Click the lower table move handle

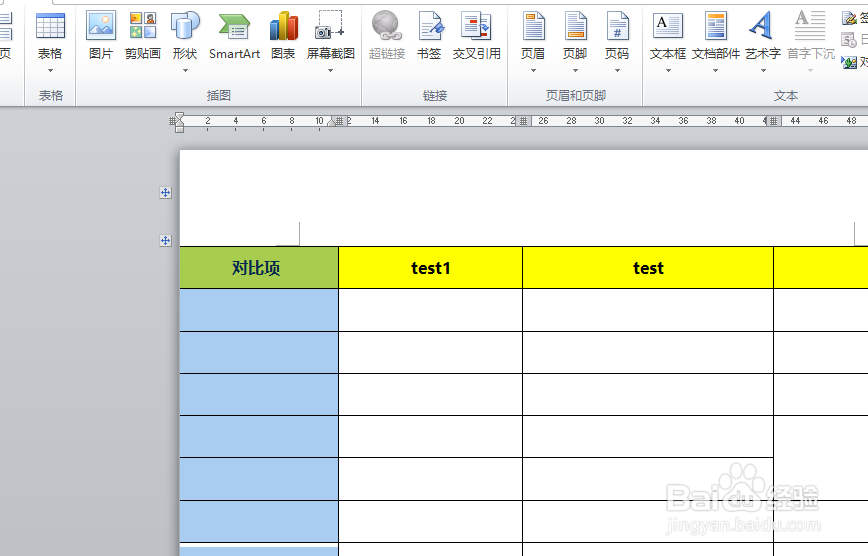[165, 240]
